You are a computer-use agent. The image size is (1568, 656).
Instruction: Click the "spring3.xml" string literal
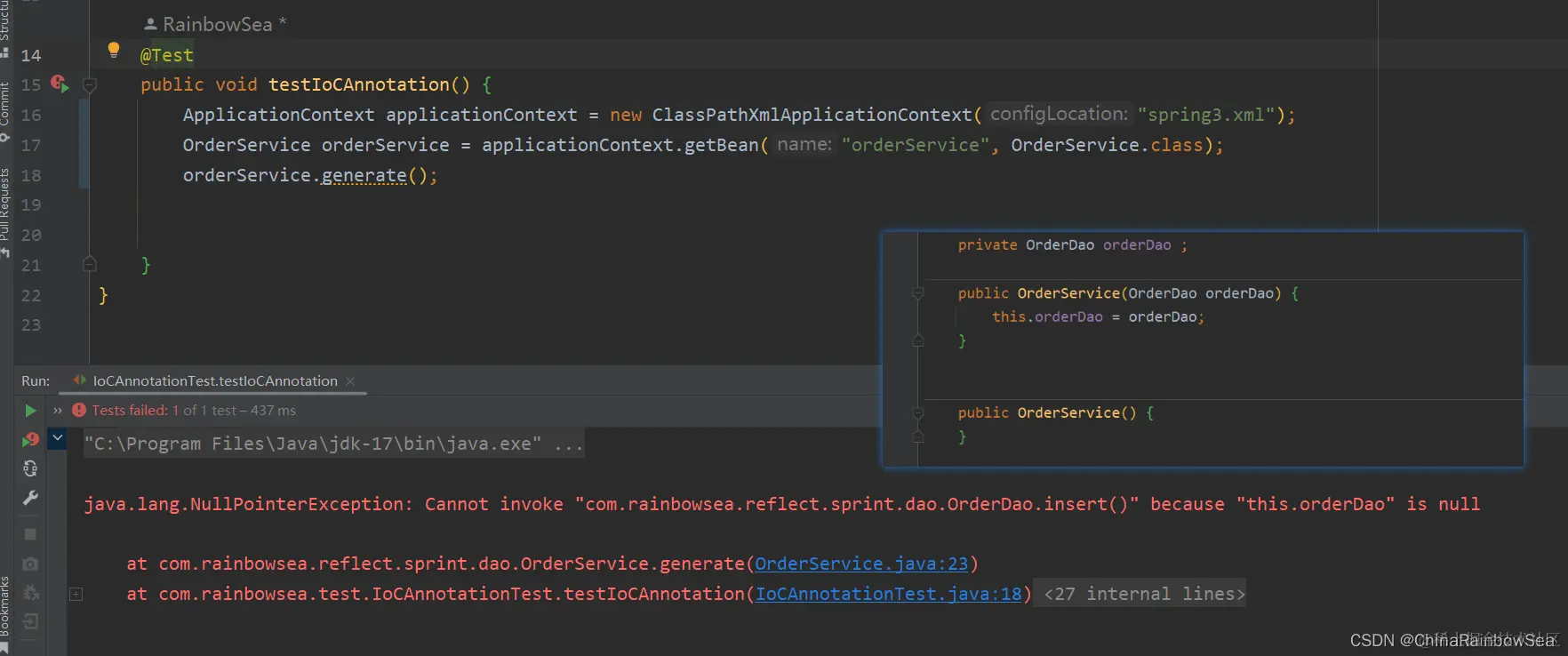pos(1207,115)
